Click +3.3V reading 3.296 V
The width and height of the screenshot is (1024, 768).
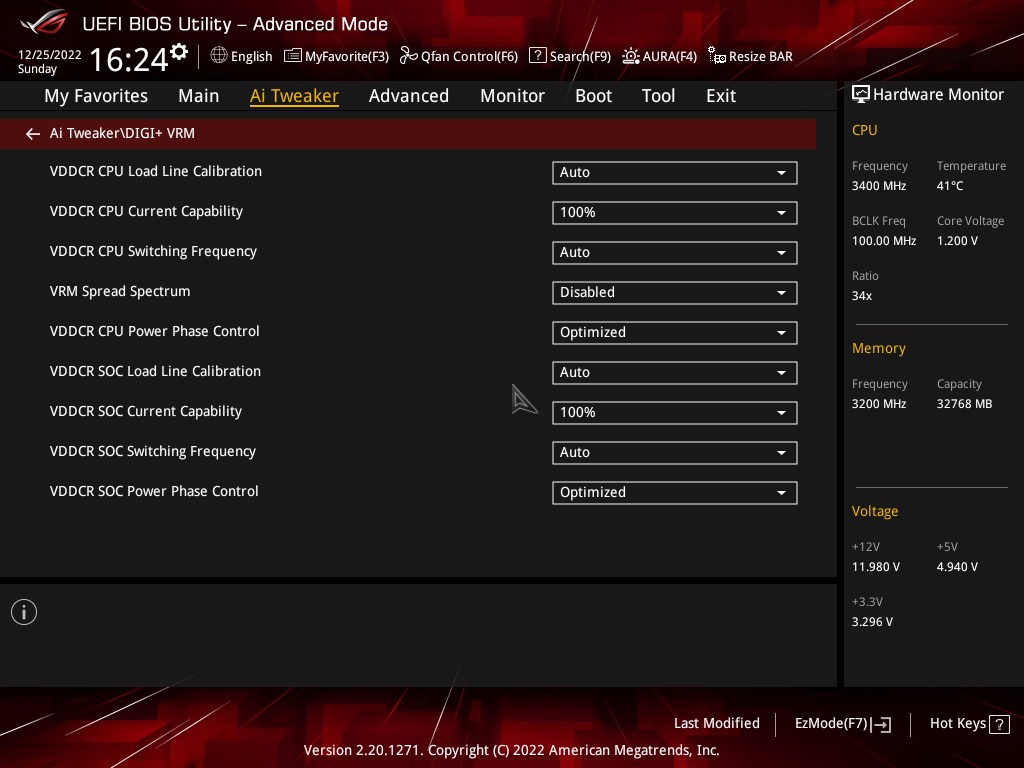tap(872, 622)
